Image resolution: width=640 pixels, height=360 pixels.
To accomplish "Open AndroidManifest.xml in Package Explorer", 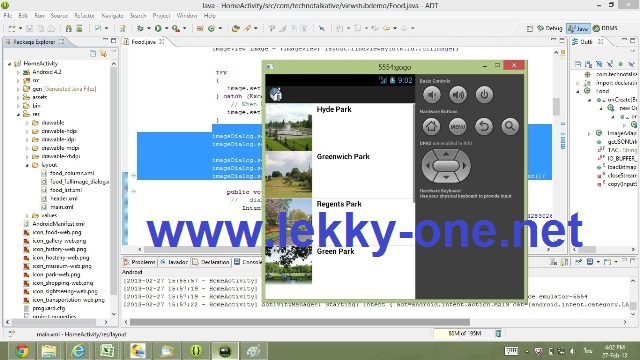I will [58, 224].
